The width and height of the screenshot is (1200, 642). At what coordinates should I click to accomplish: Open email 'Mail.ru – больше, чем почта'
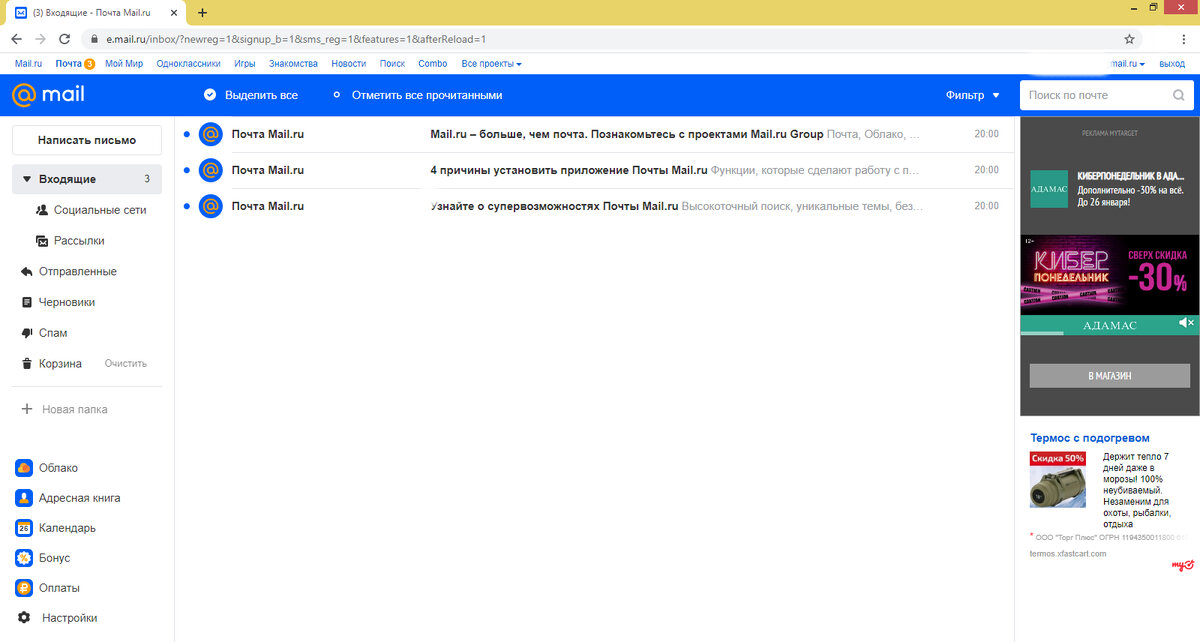click(594, 134)
